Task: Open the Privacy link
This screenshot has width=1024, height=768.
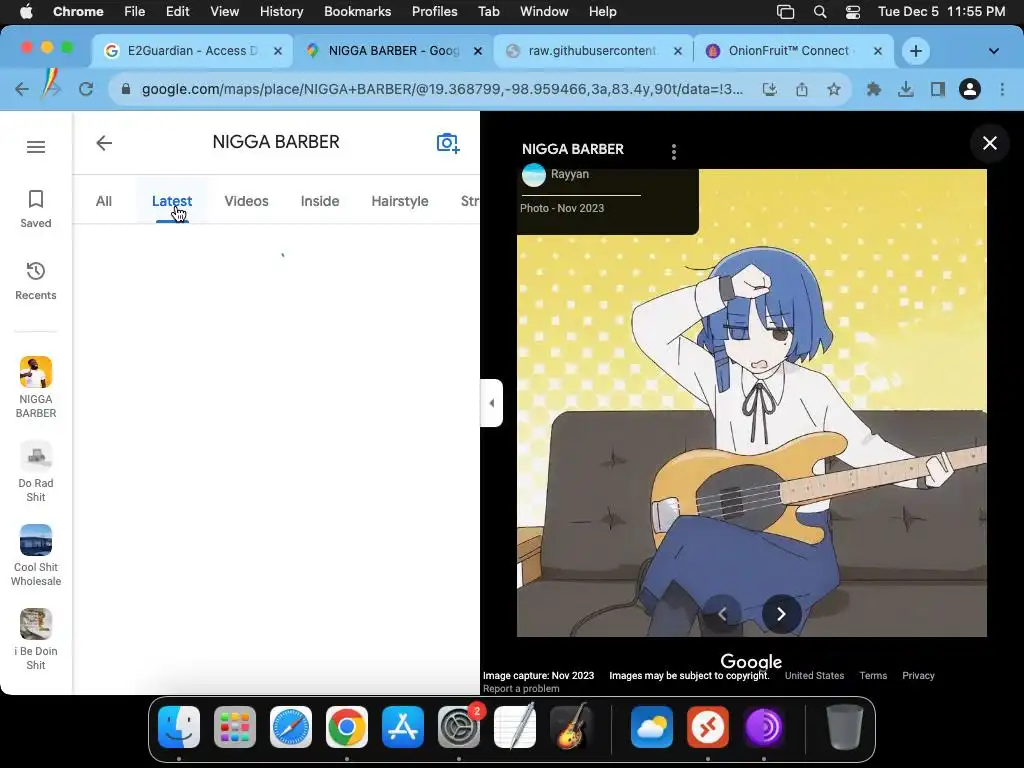Action: [x=918, y=675]
